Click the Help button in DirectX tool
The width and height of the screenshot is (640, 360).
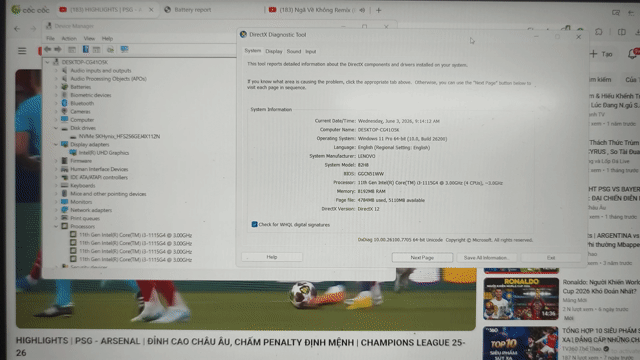click(272, 257)
